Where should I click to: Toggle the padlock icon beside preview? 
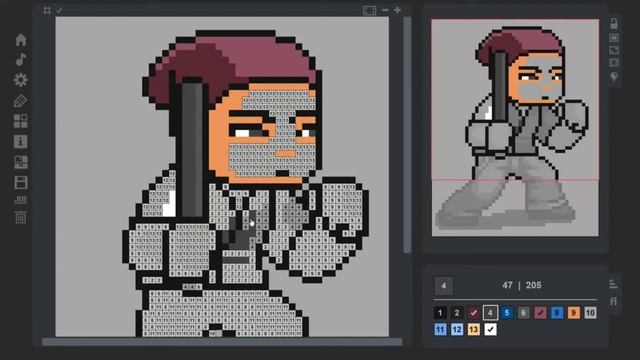(x=614, y=23)
